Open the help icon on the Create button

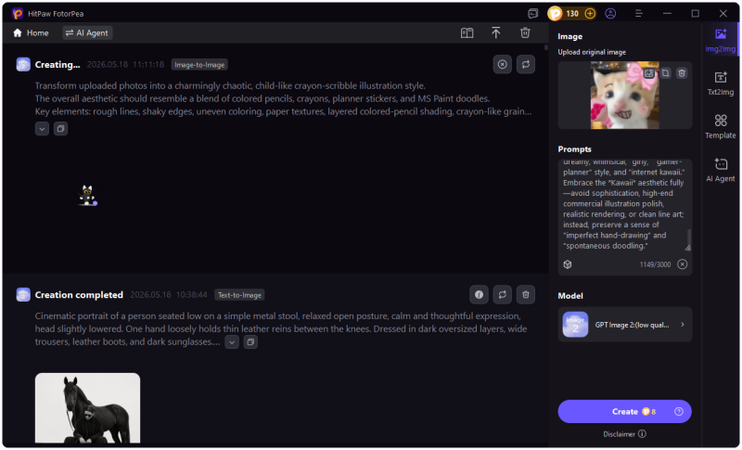click(x=679, y=412)
